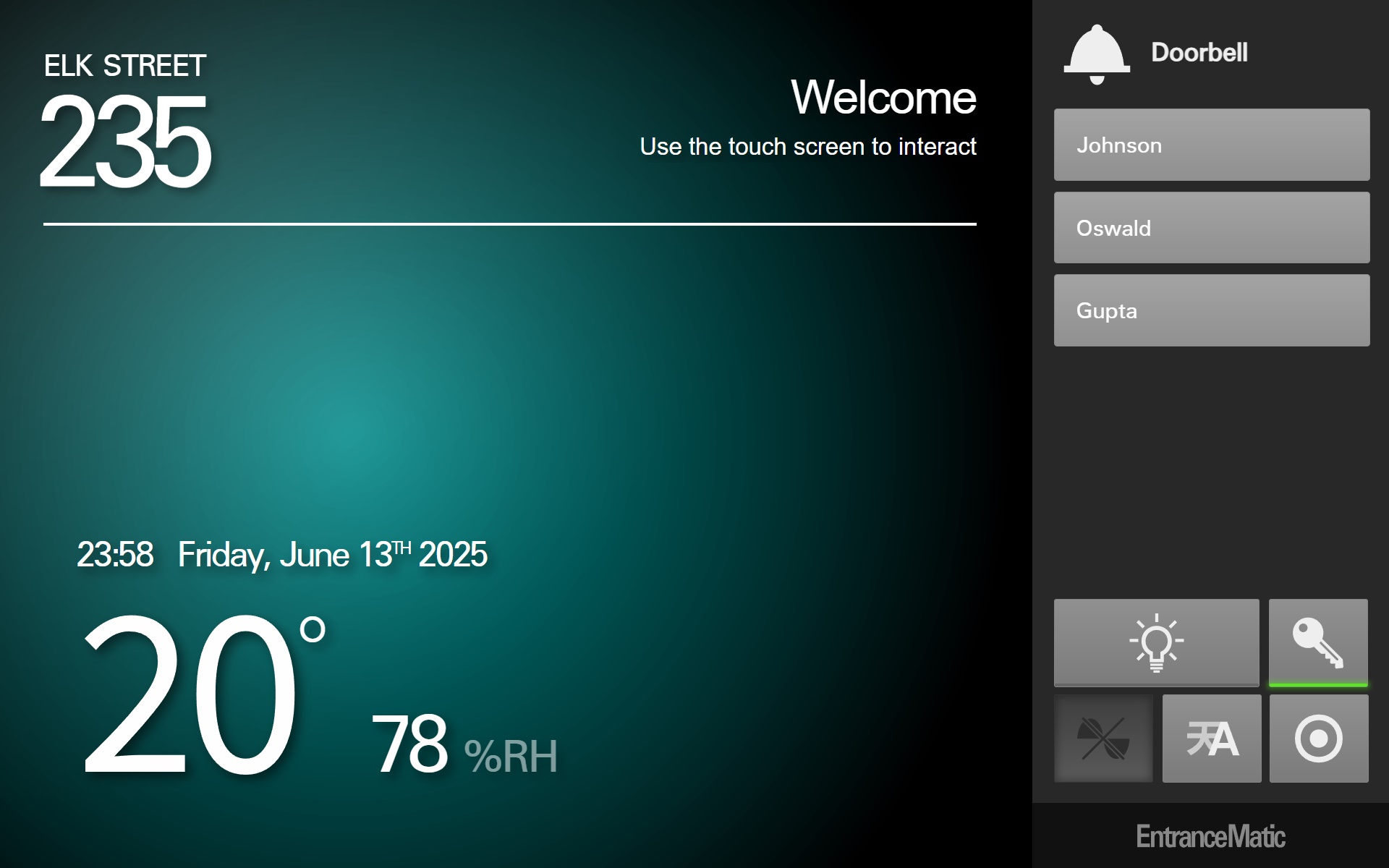This screenshot has width=1389, height=868.
Task: Tap the bell icon in the Doorbell header
Action: coord(1096,54)
